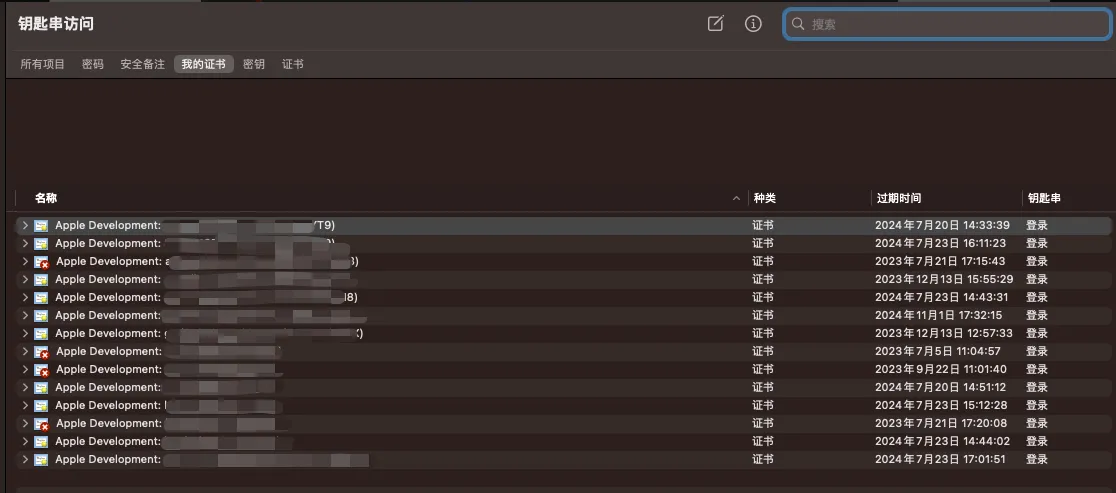Open the info (i) toolbar icon

[754, 24]
